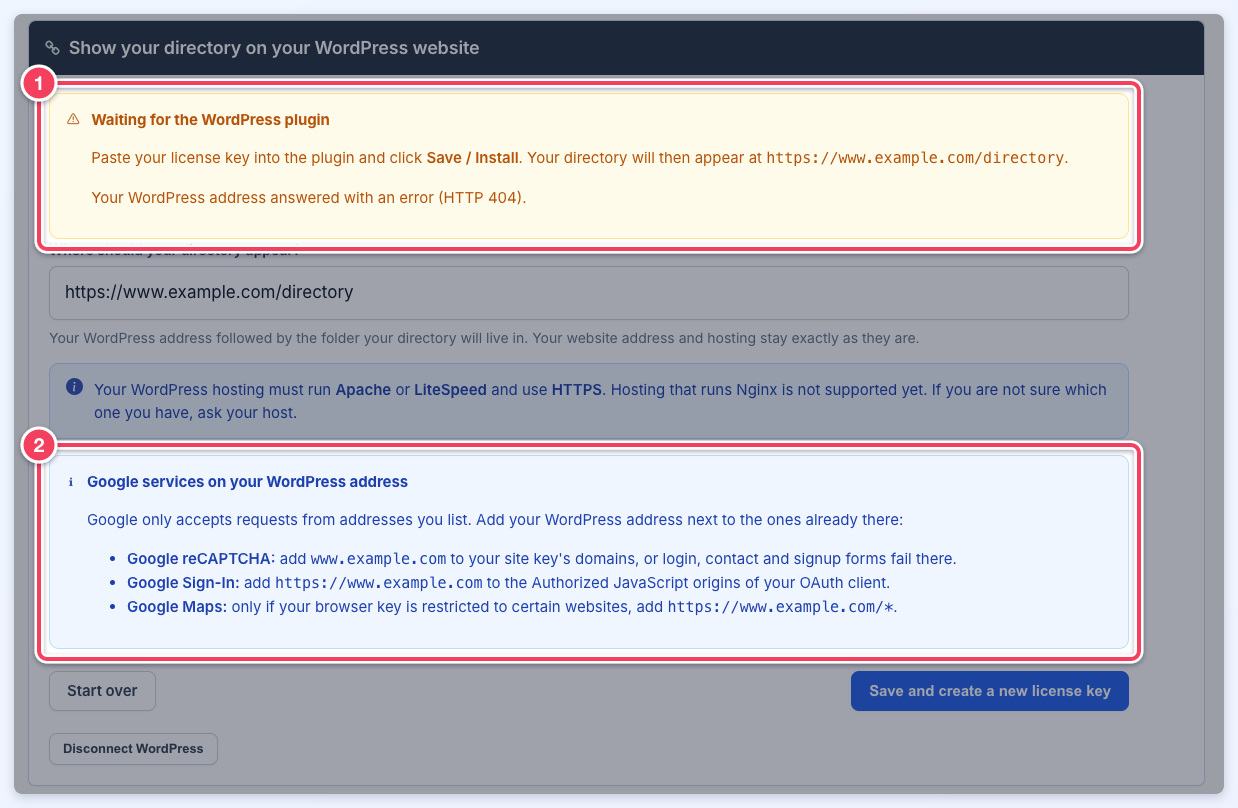Click the 'Google Sign-In:' bullet label
This screenshot has width=1238, height=808.
181,582
